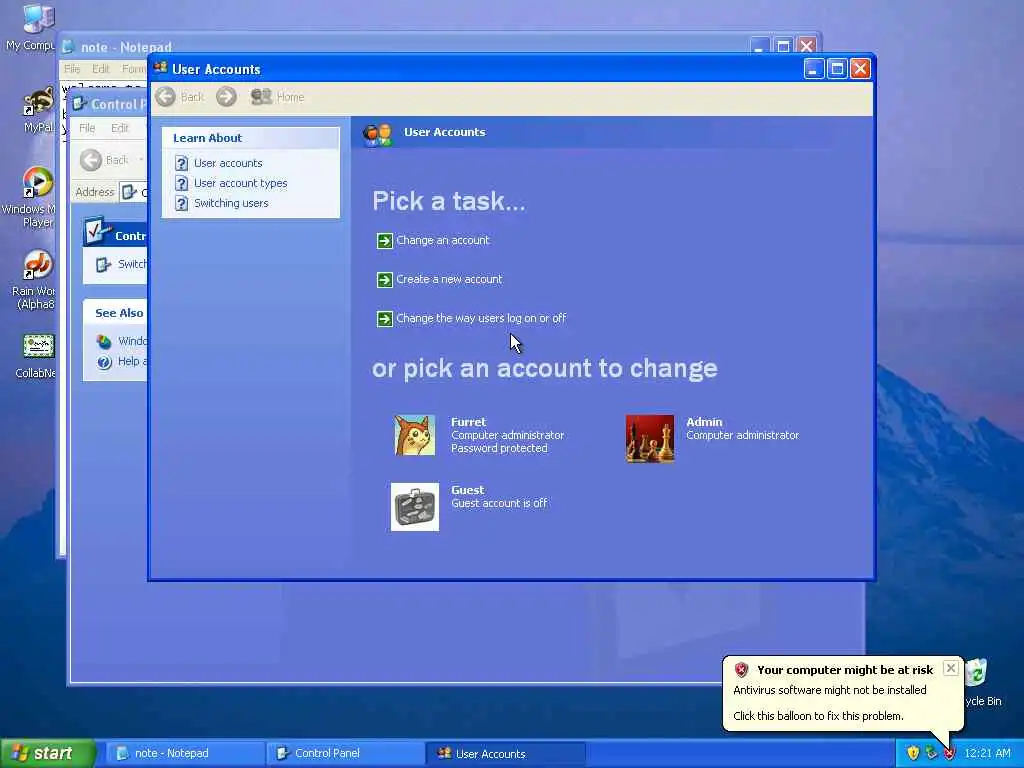Viewport: 1024px width, 768px height.
Task: Click the question icon beside 'Switching users'
Action: [182, 204]
